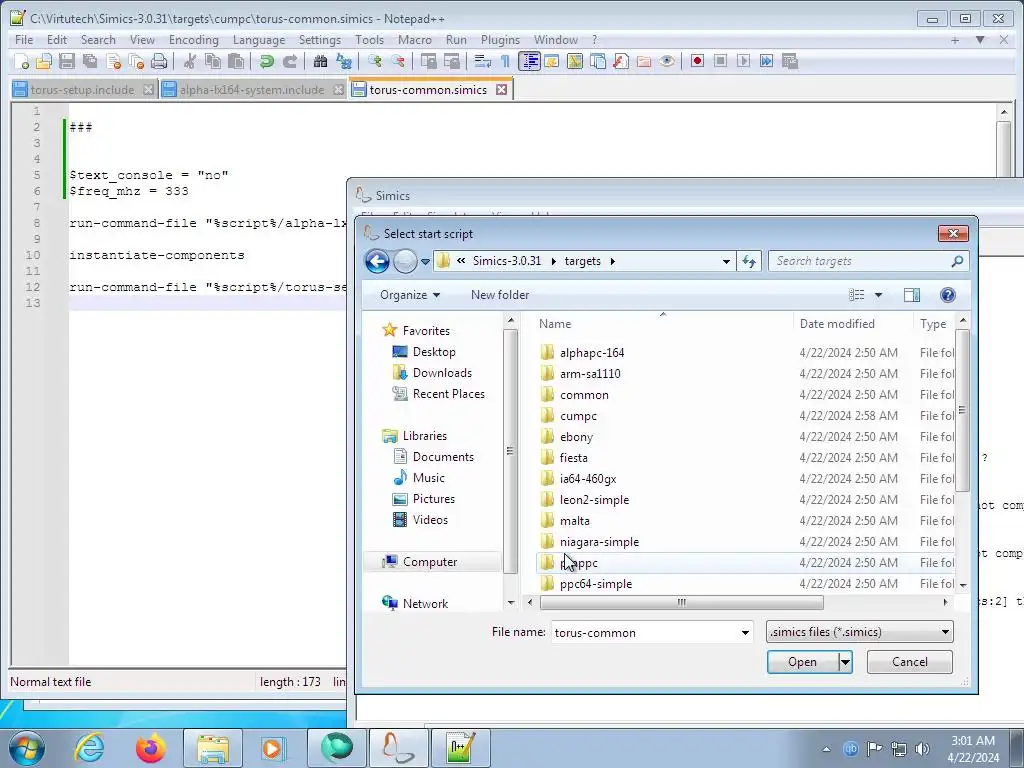Open the change view options dropdown arrow
Image resolution: width=1024 pixels, height=768 pixels.
click(878, 295)
